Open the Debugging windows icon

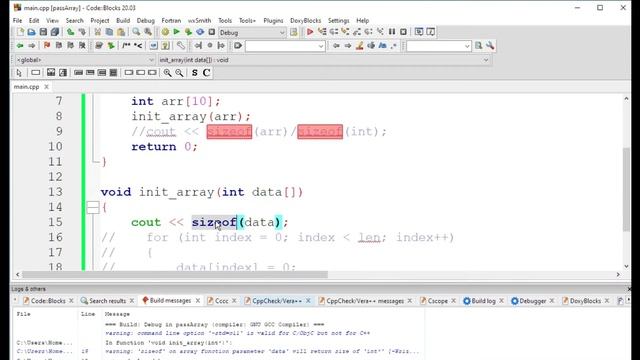[x=419, y=32]
